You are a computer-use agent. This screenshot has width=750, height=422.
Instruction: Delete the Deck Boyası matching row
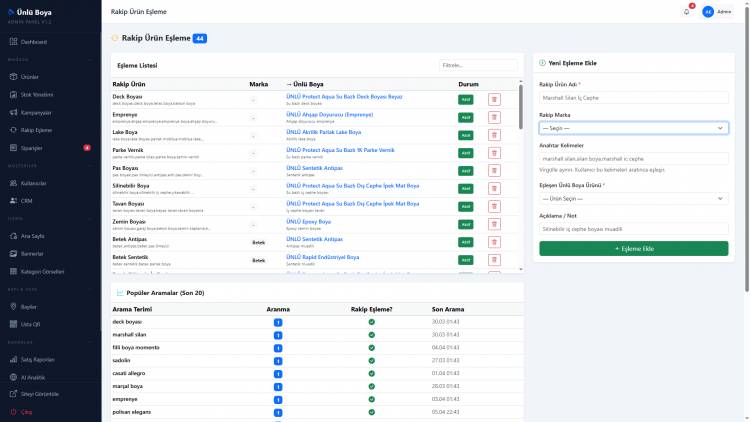pyautogui.click(x=494, y=100)
